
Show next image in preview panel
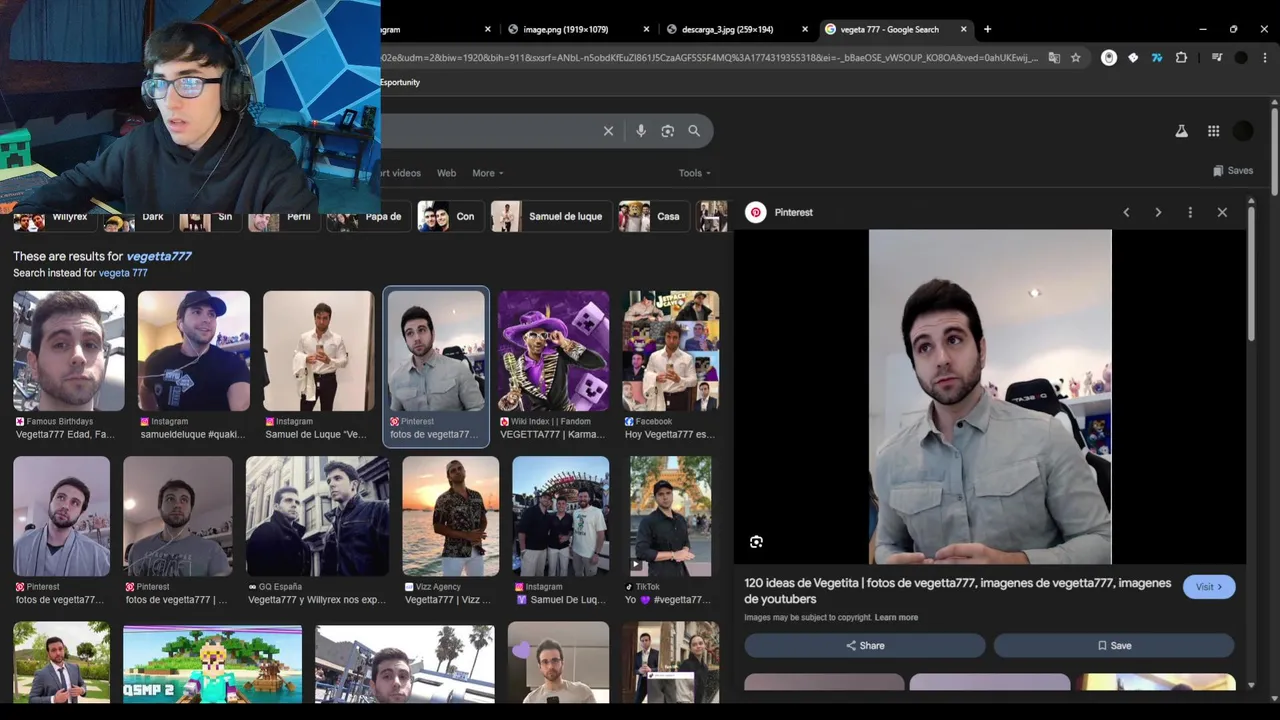1158,213
